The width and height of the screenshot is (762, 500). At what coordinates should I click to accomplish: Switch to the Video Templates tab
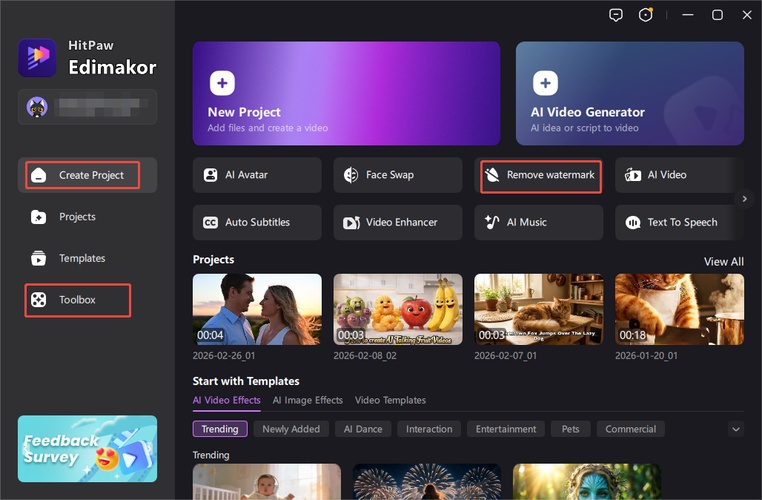390,400
